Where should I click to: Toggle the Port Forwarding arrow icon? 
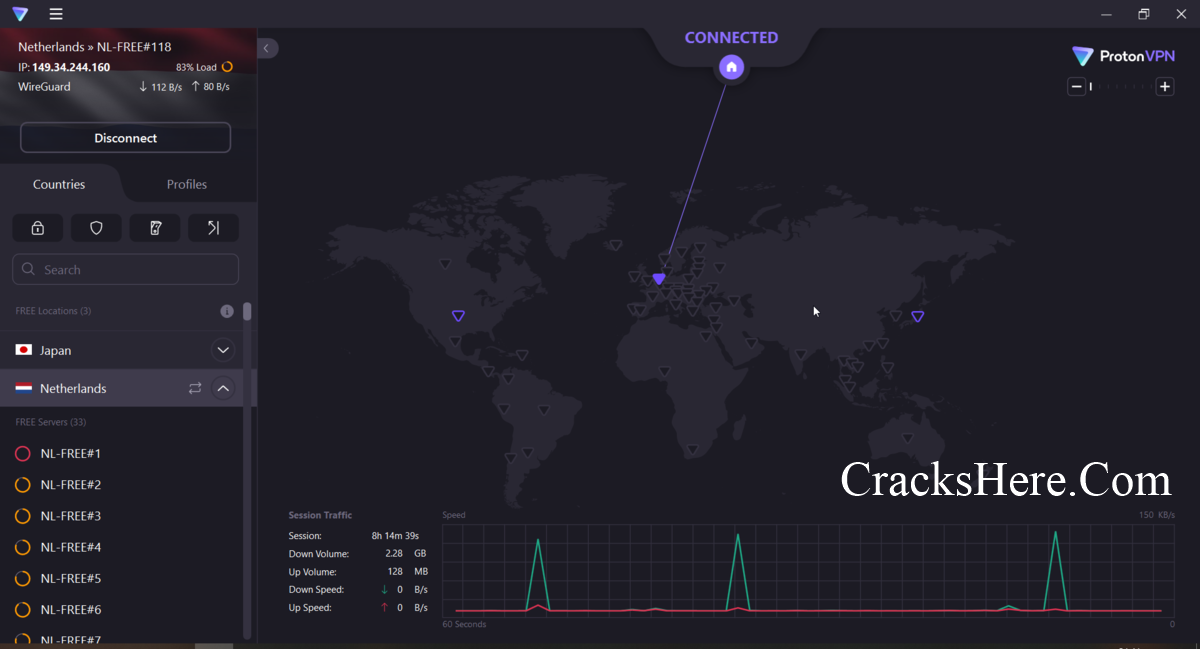point(213,228)
